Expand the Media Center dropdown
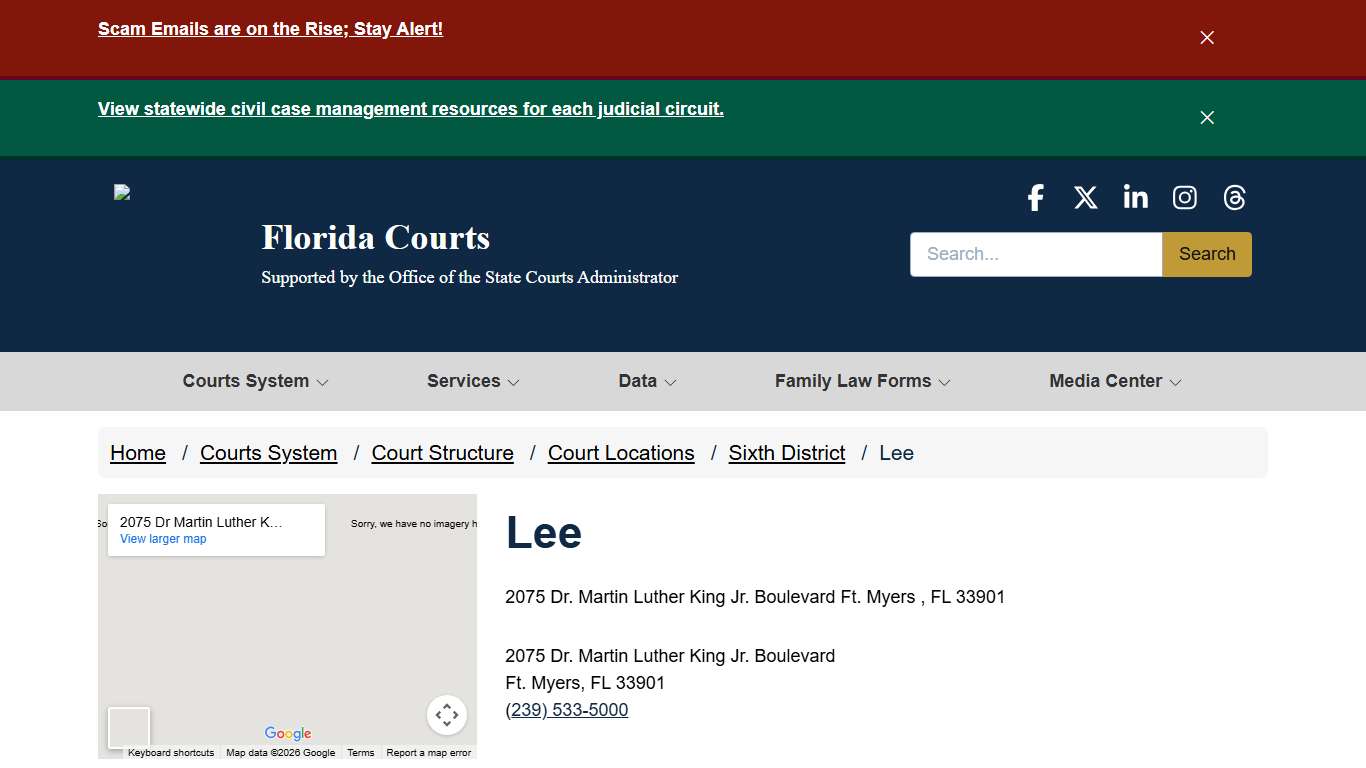The width and height of the screenshot is (1366, 768). pyautogui.click(x=1114, y=381)
